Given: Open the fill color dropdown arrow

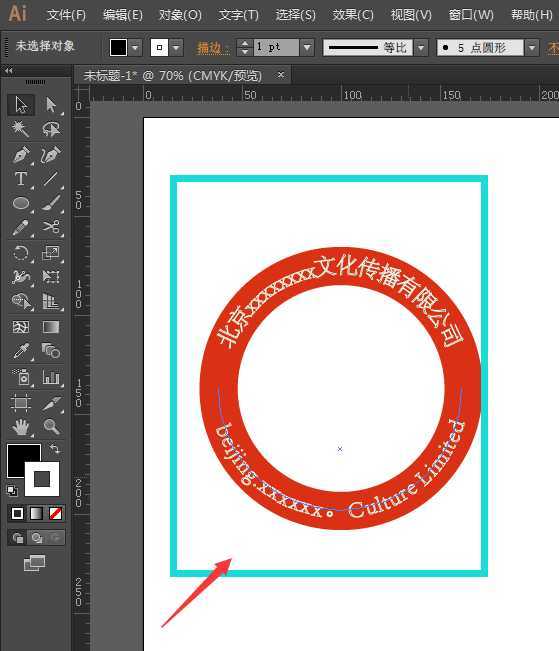Looking at the screenshot, I should [135, 47].
